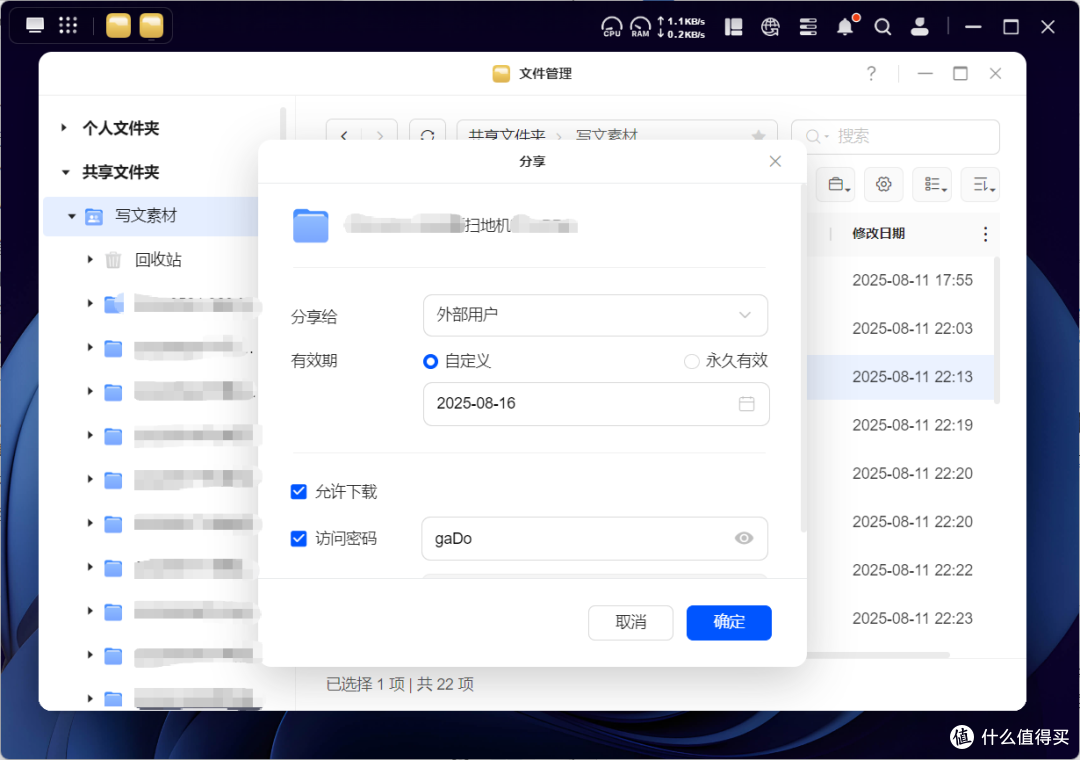Select the custom validity radio button
The width and height of the screenshot is (1080, 760).
point(430,361)
